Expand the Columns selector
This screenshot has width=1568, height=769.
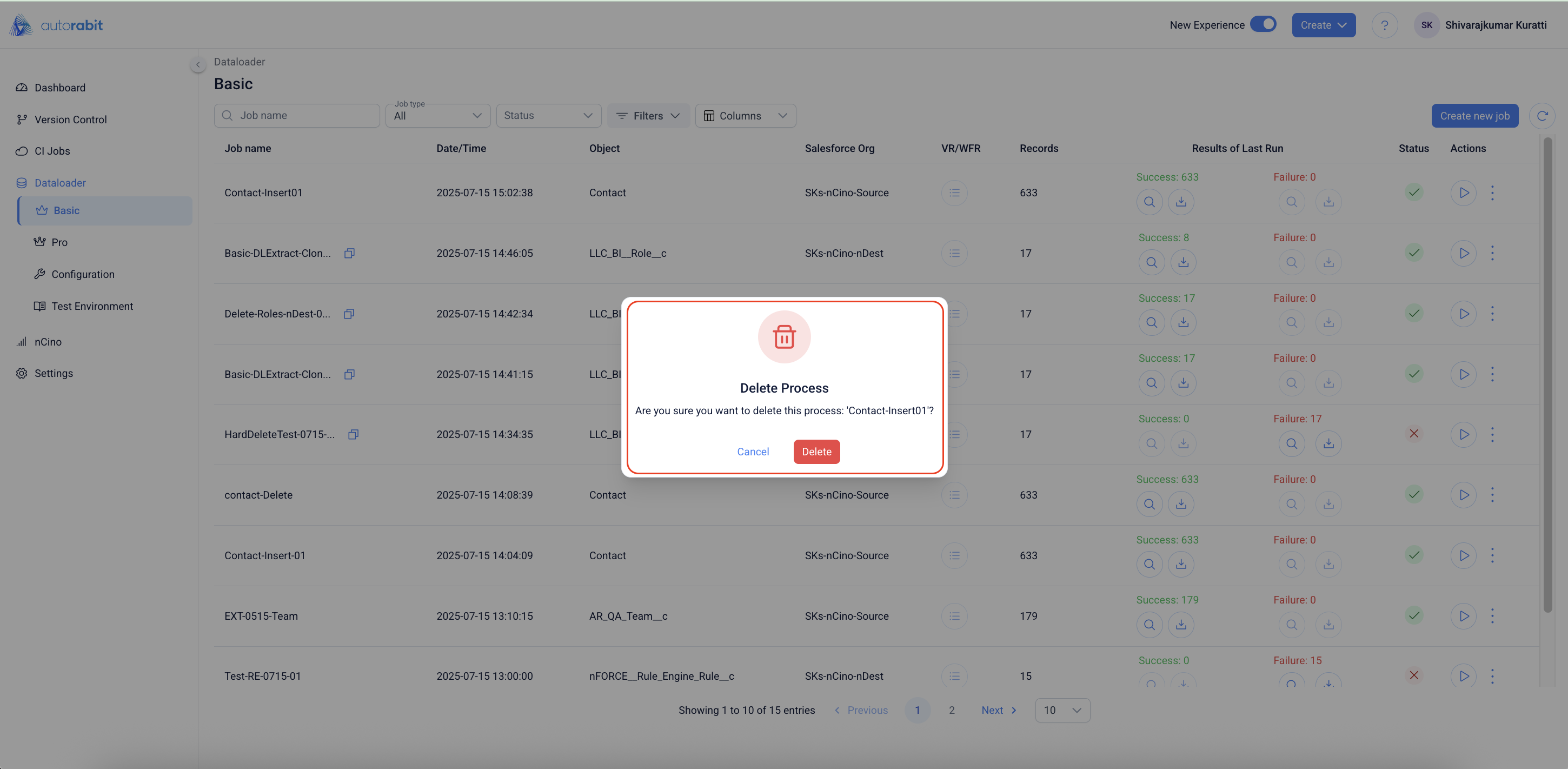pyautogui.click(x=745, y=116)
